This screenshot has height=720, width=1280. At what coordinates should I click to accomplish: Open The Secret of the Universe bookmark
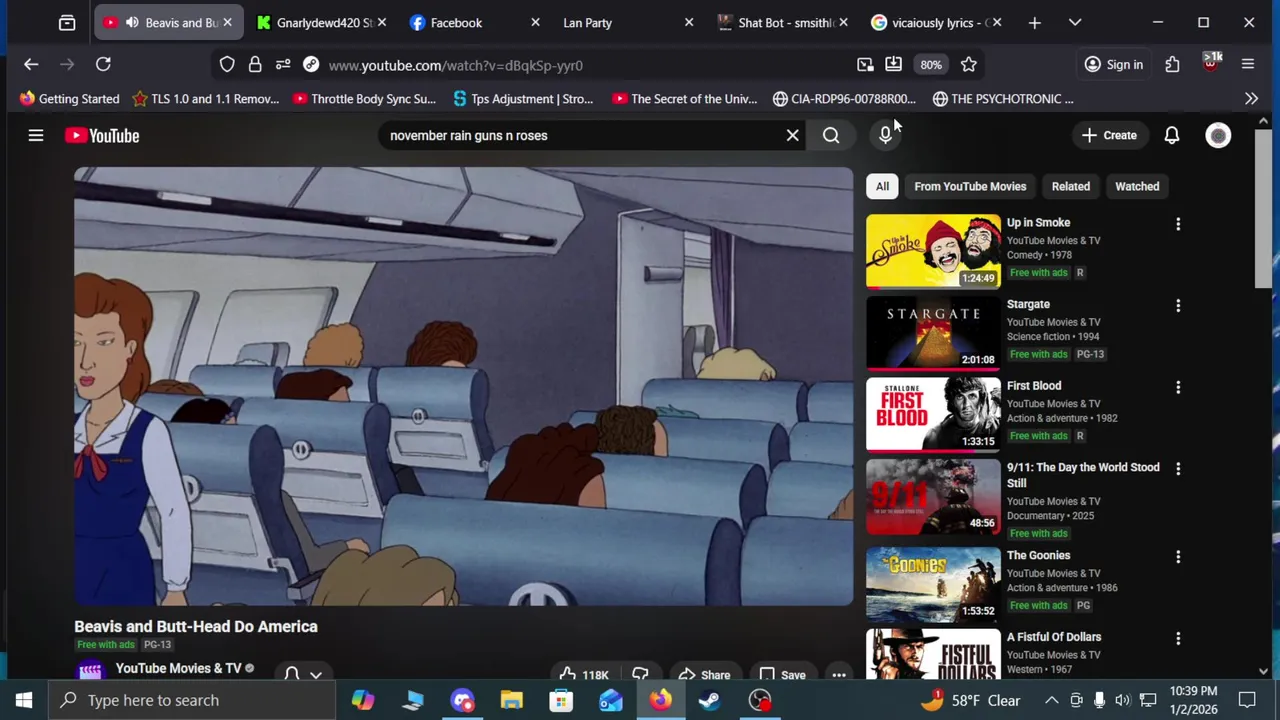click(x=685, y=99)
